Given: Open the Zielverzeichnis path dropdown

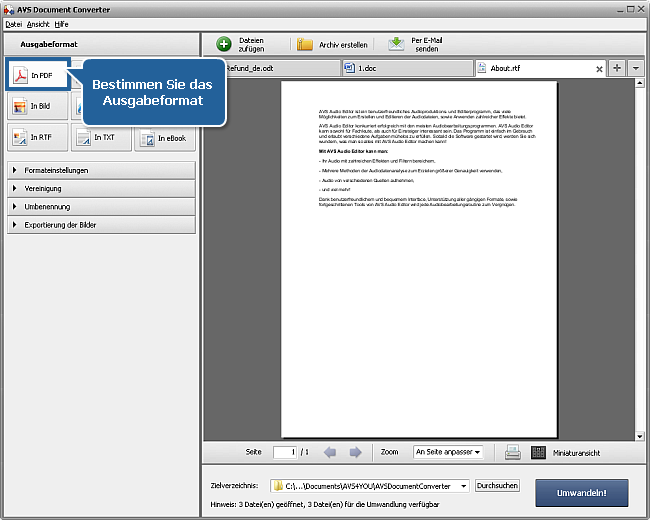Looking at the screenshot, I should coord(463,486).
